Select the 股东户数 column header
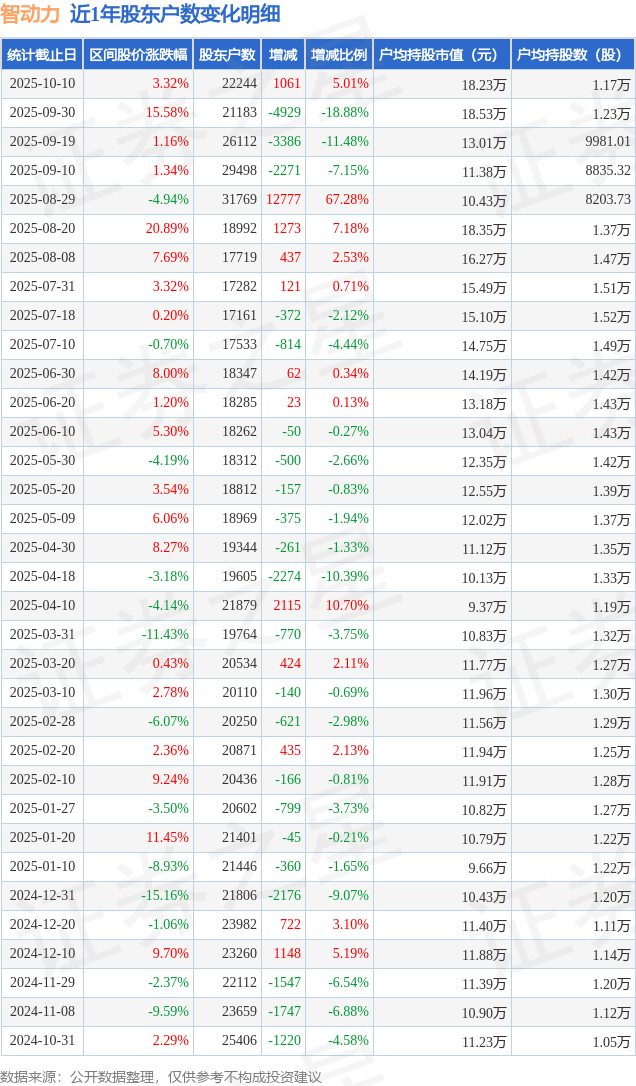This screenshot has width=636, height=1086. (x=227, y=55)
